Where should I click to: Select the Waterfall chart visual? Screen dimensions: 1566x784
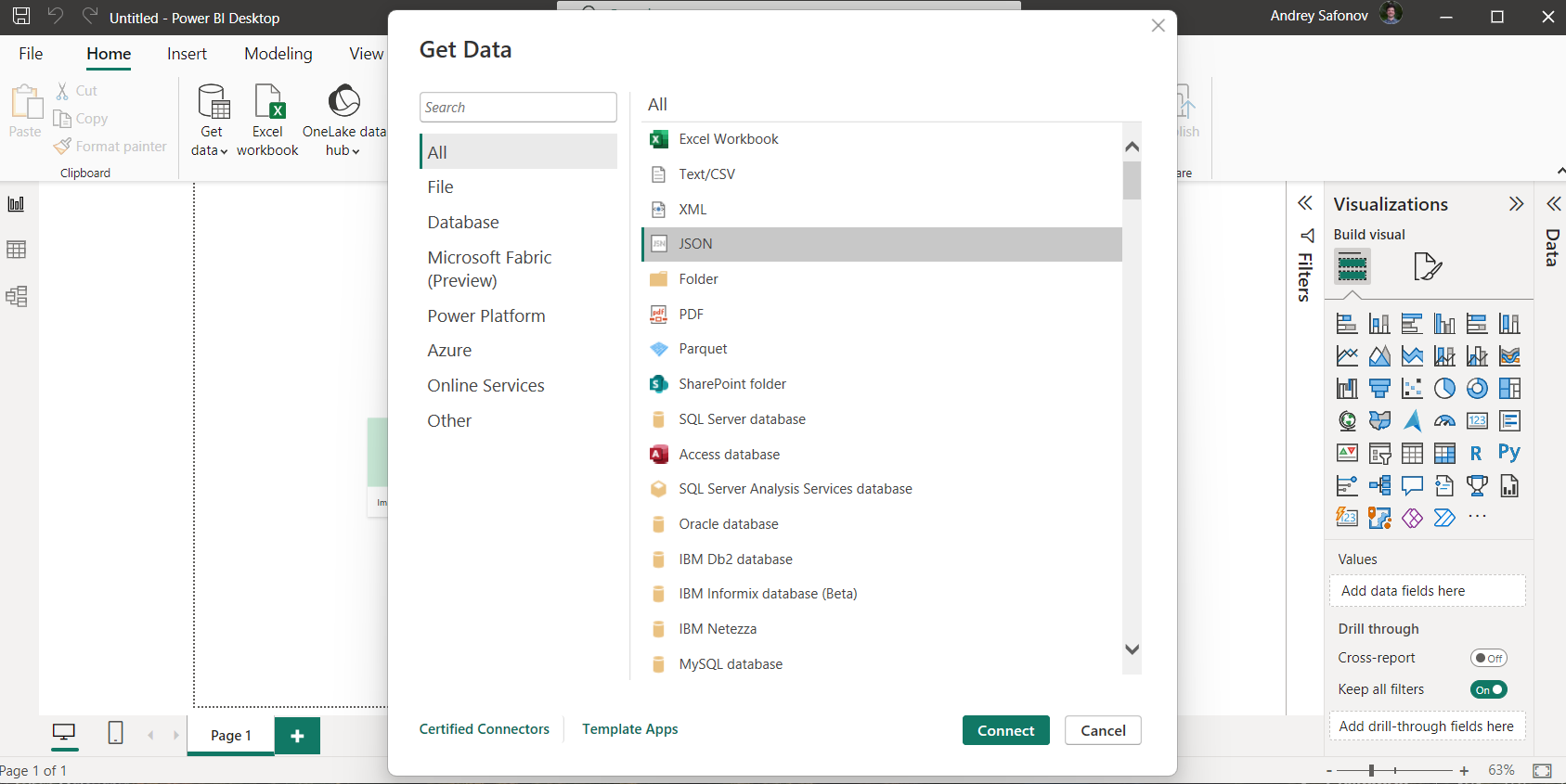(x=1347, y=389)
